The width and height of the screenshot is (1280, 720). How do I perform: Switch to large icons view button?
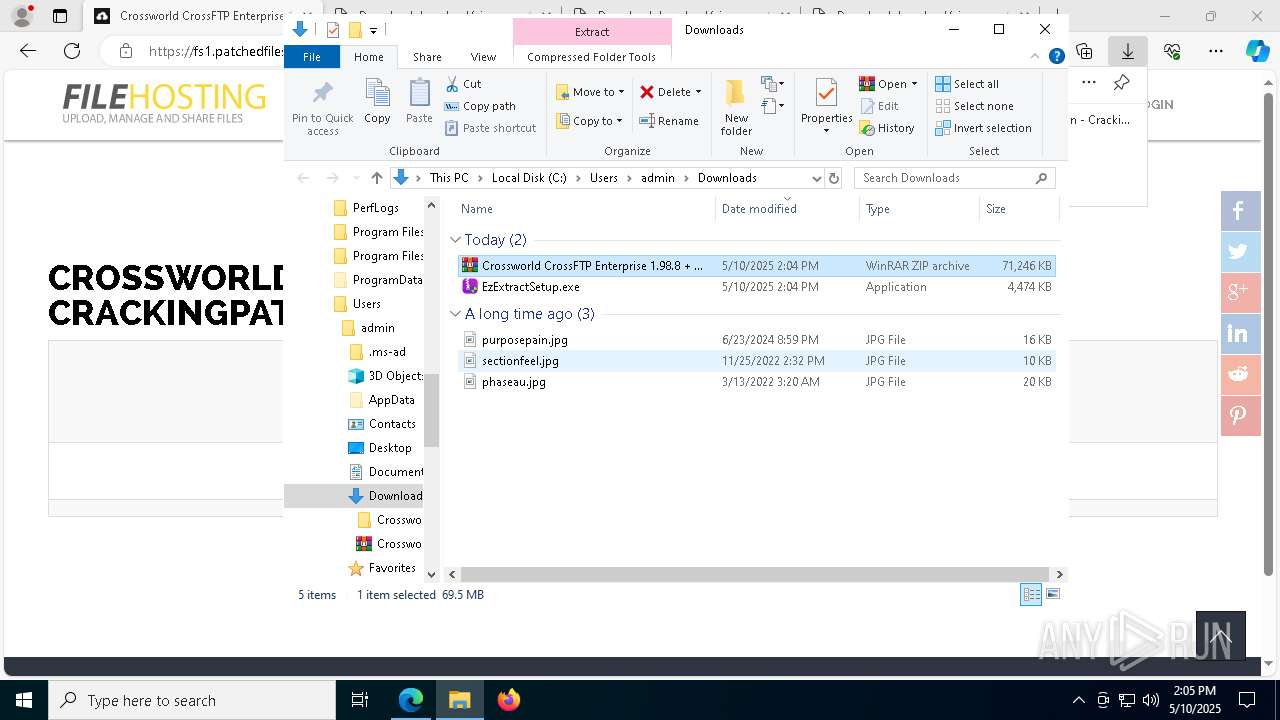pyautogui.click(x=1052, y=594)
